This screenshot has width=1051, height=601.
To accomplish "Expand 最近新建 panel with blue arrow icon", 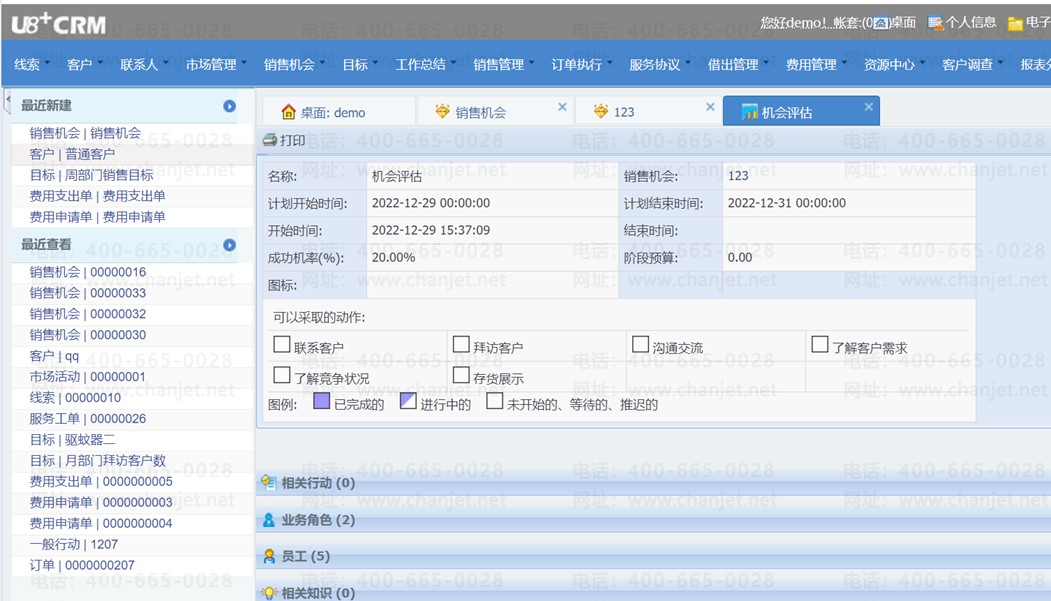I will 229,106.
